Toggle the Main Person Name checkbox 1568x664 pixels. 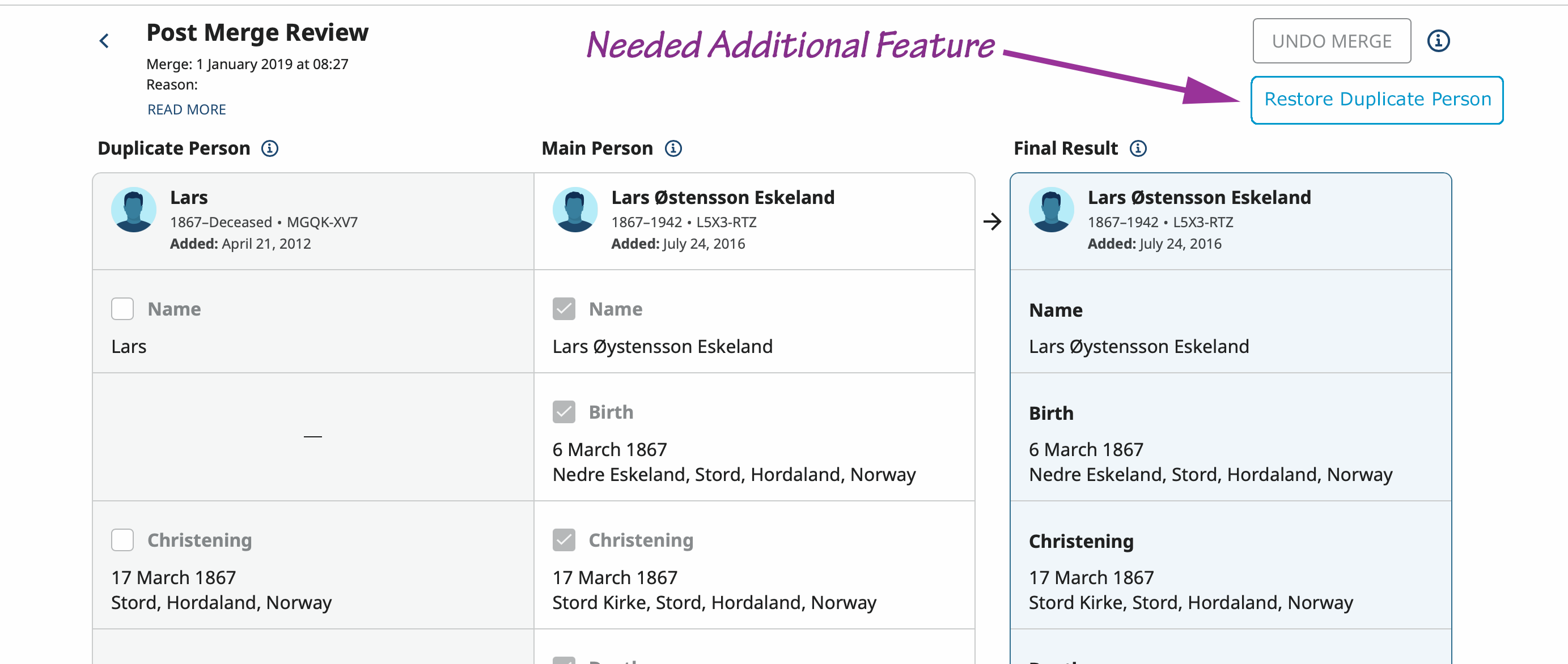(564, 309)
